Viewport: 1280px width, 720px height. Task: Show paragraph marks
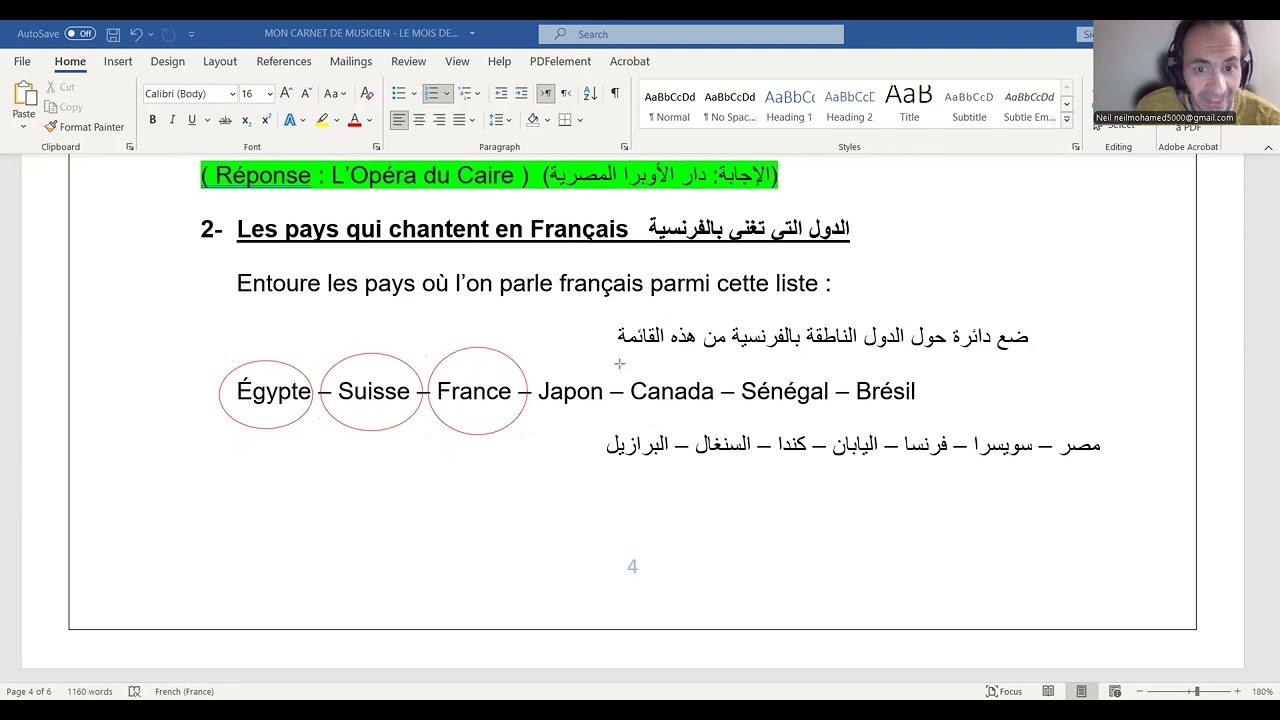[615, 93]
